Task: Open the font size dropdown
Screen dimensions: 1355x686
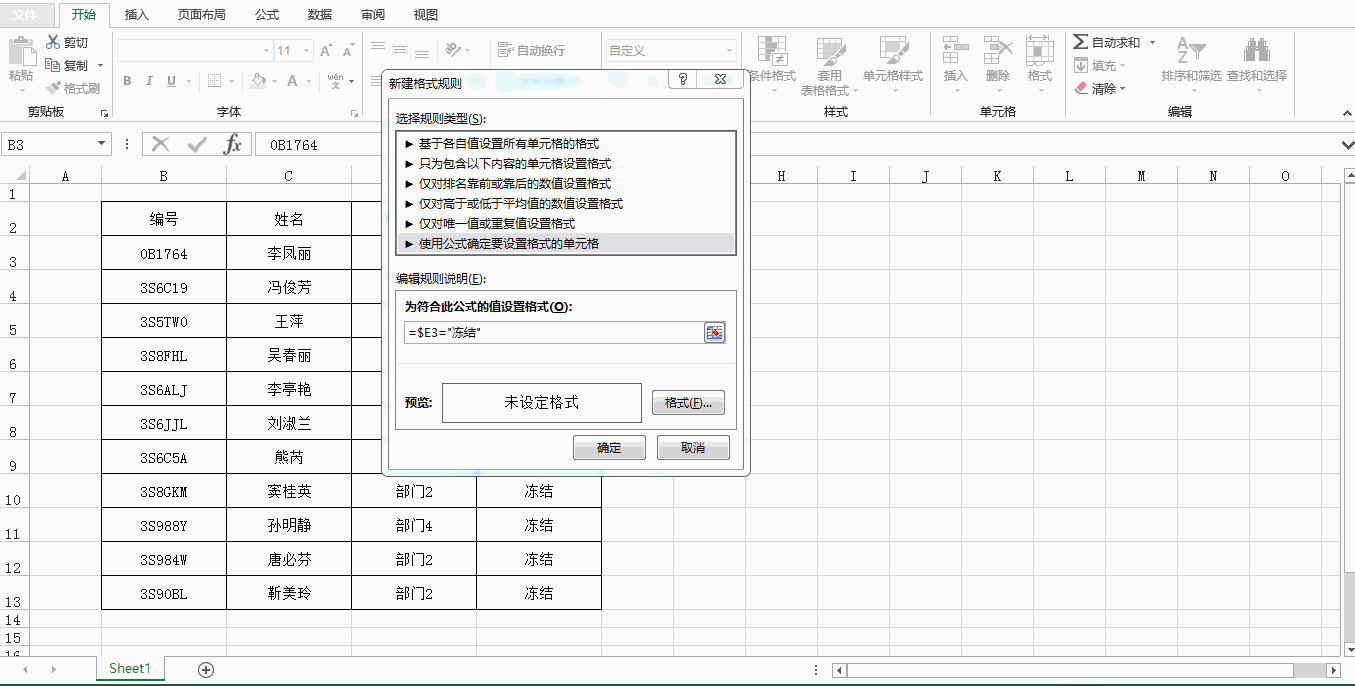Action: [307, 50]
